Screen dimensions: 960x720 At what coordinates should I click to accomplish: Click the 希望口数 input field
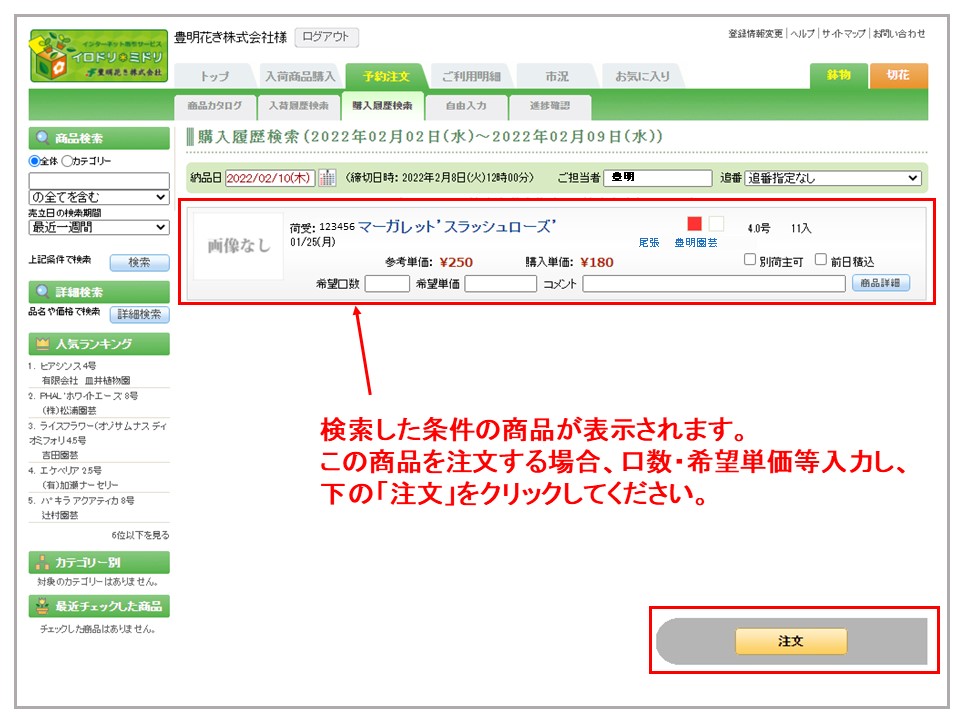(386, 284)
